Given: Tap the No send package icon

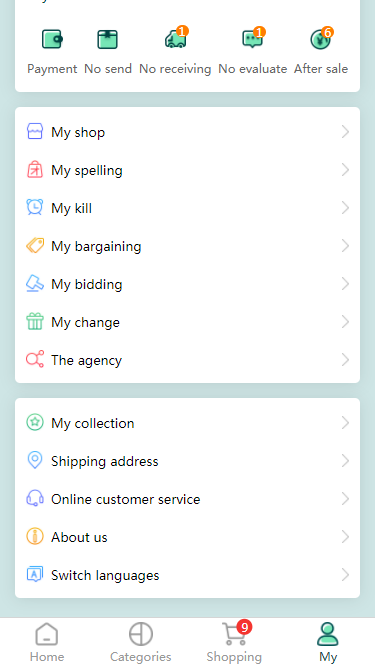Looking at the screenshot, I should pos(108,40).
